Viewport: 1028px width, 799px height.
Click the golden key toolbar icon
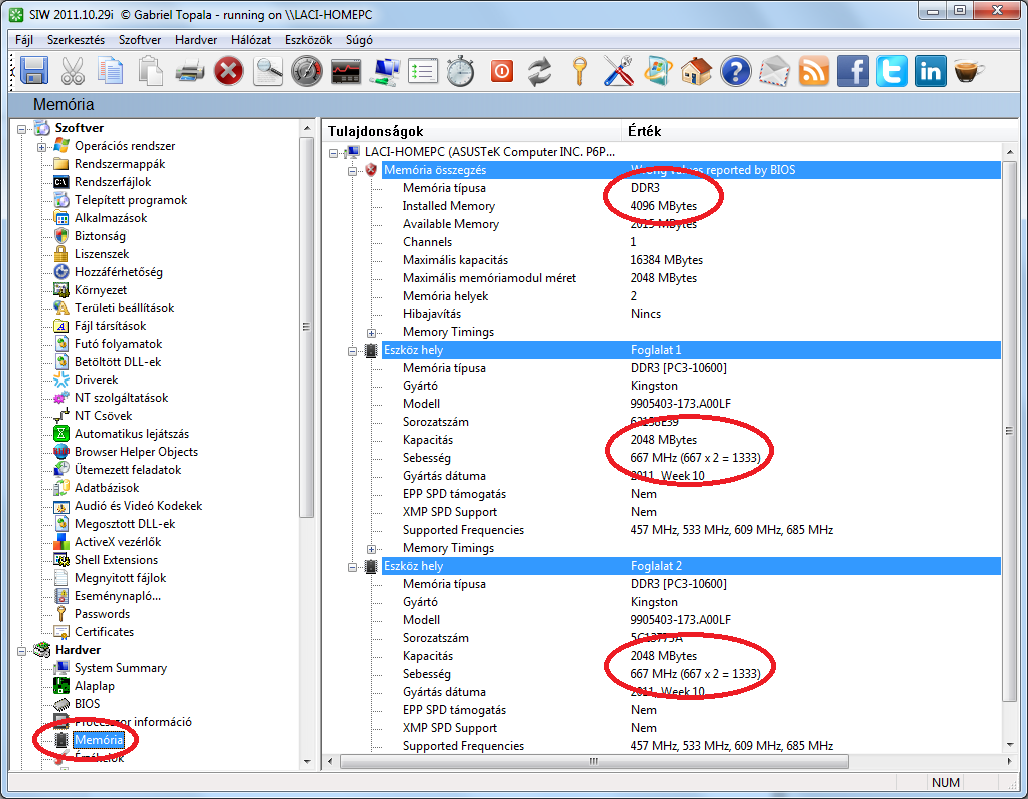pos(579,71)
